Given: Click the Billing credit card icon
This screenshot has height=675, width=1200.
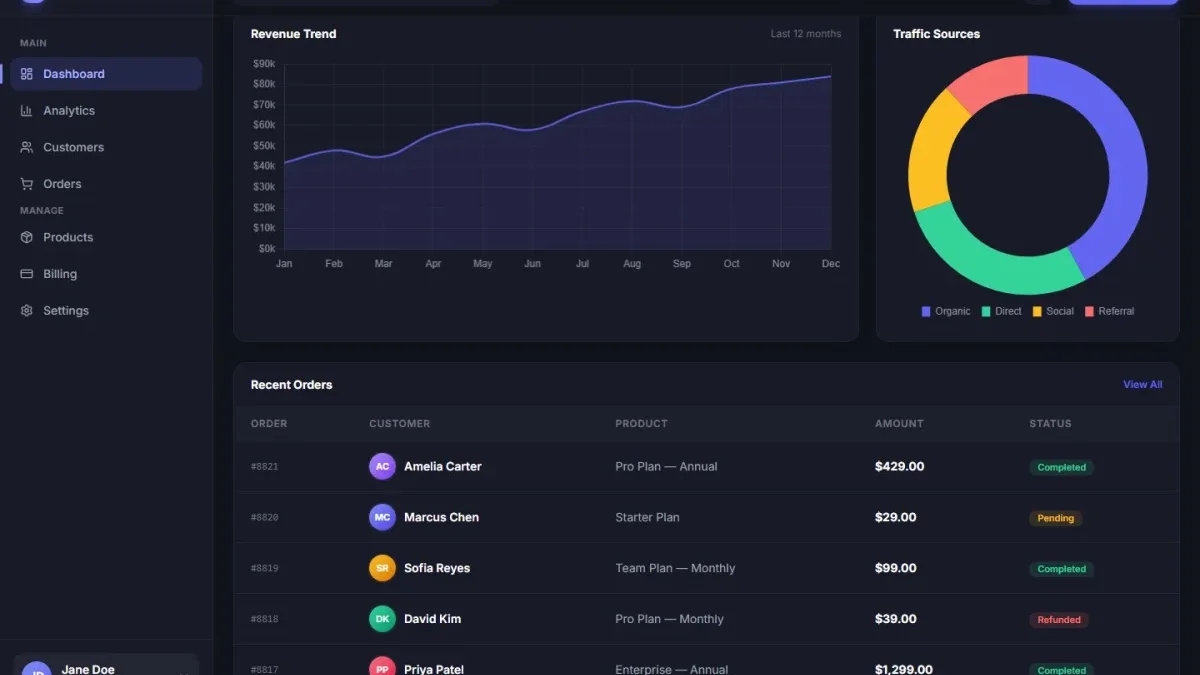Looking at the screenshot, I should tap(27, 274).
